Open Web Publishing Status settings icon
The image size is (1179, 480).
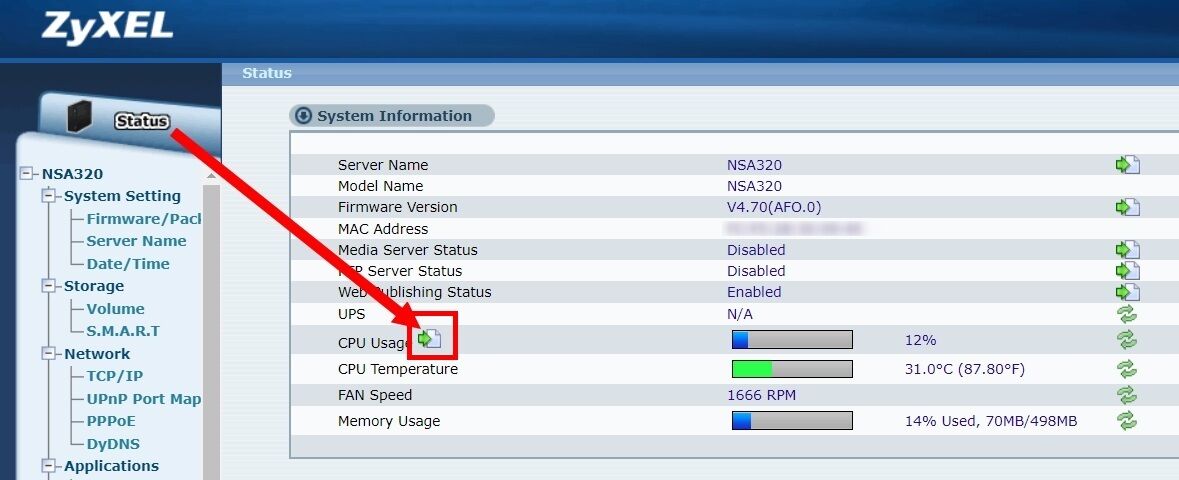(x=1127, y=292)
